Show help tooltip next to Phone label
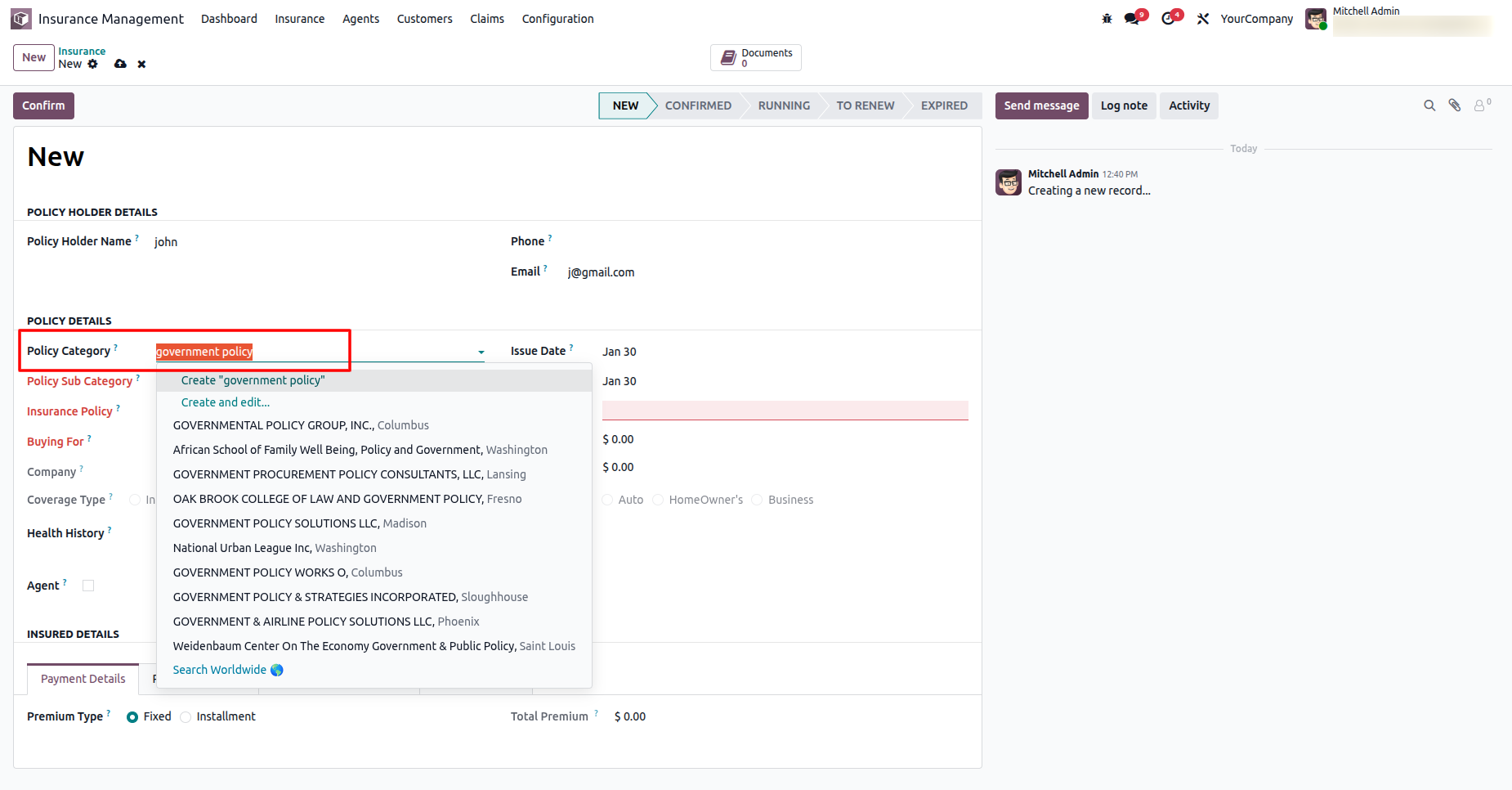1512x790 pixels. pyautogui.click(x=550, y=238)
